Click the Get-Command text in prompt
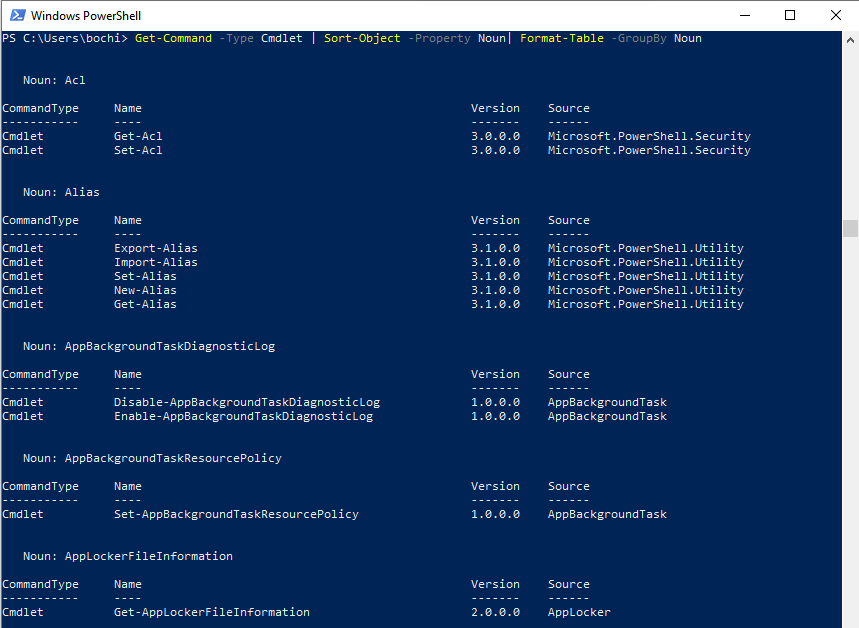This screenshot has width=859, height=628. coord(173,38)
